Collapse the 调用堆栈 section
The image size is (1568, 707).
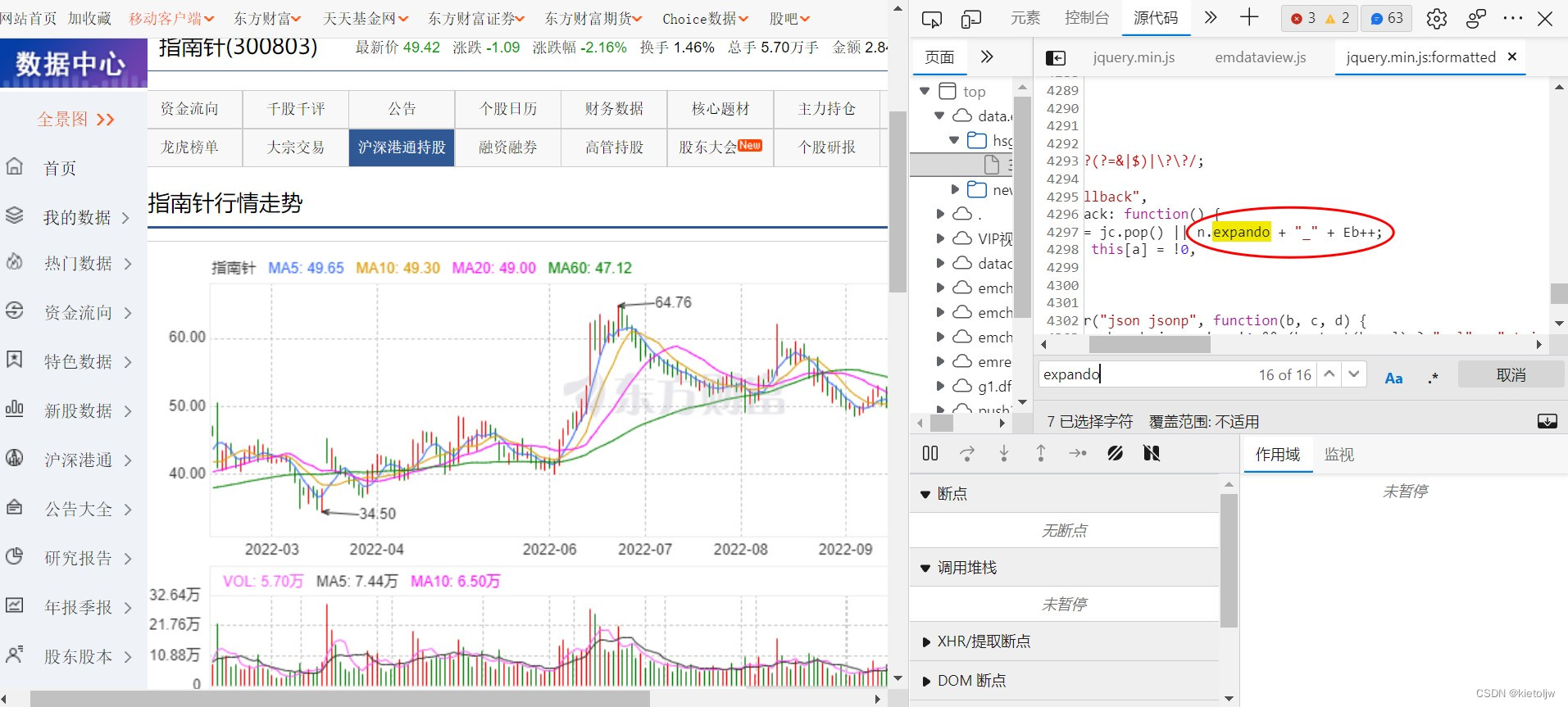925,568
